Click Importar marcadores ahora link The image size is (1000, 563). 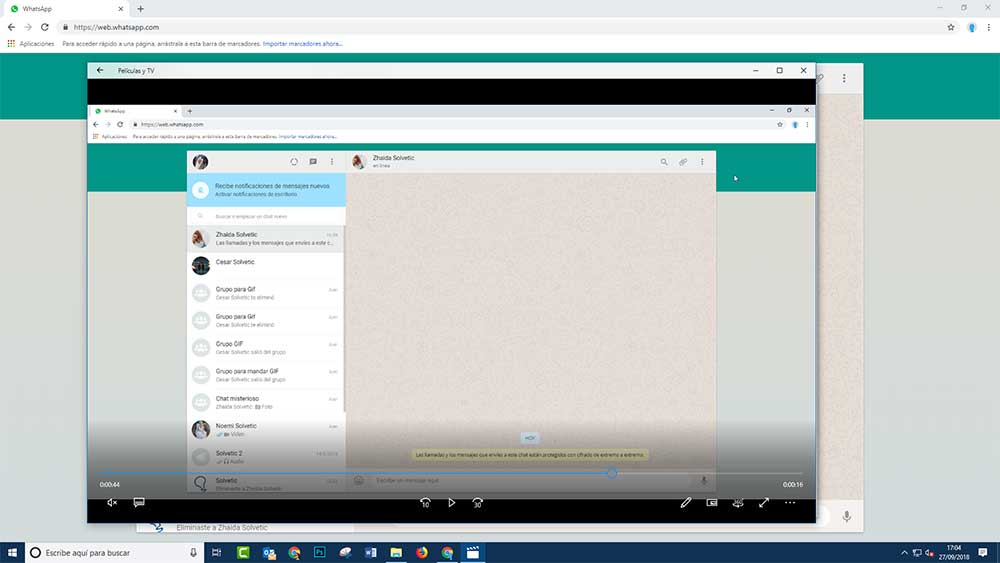click(302, 44)
